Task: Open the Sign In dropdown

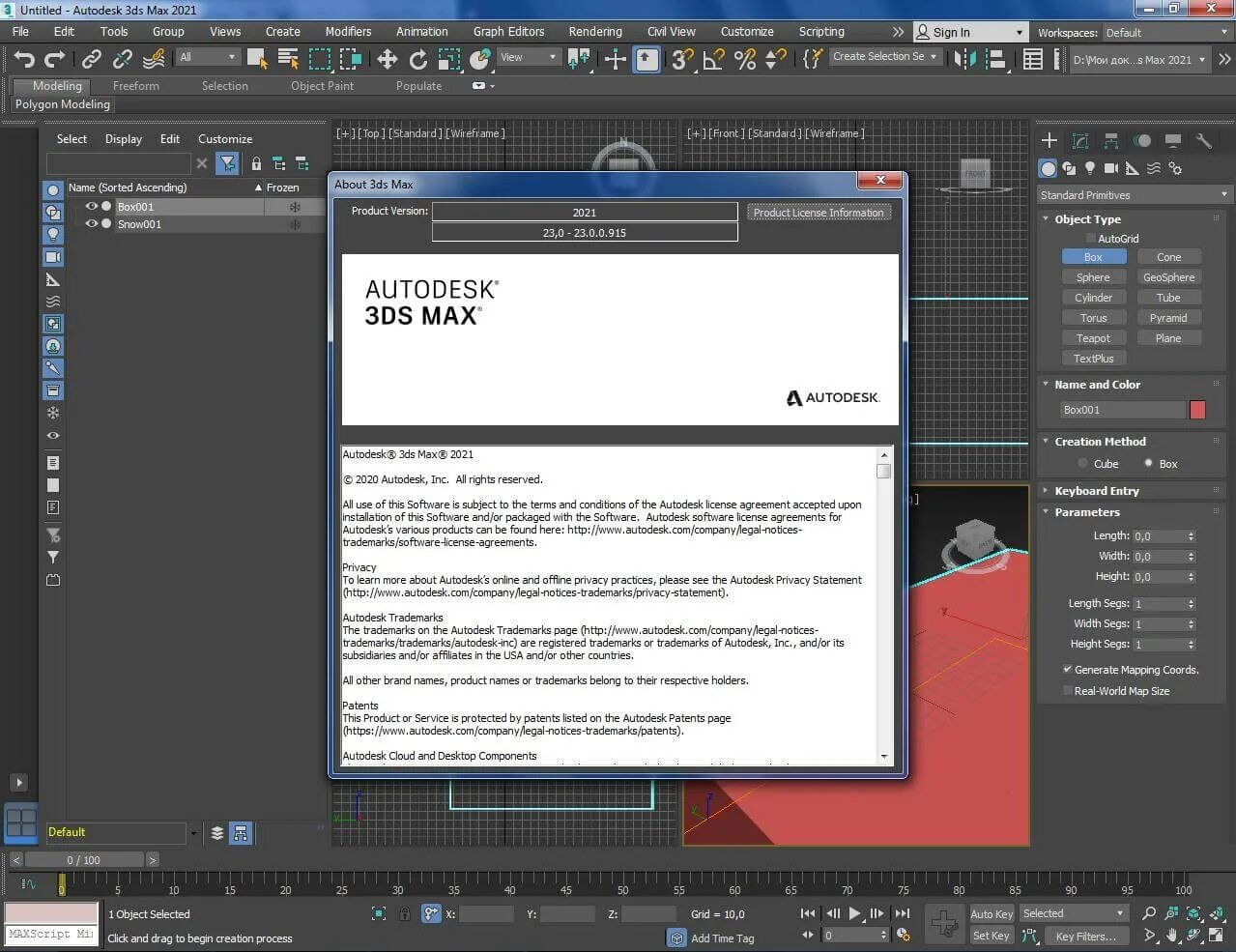Action: (x=970, y=32)
